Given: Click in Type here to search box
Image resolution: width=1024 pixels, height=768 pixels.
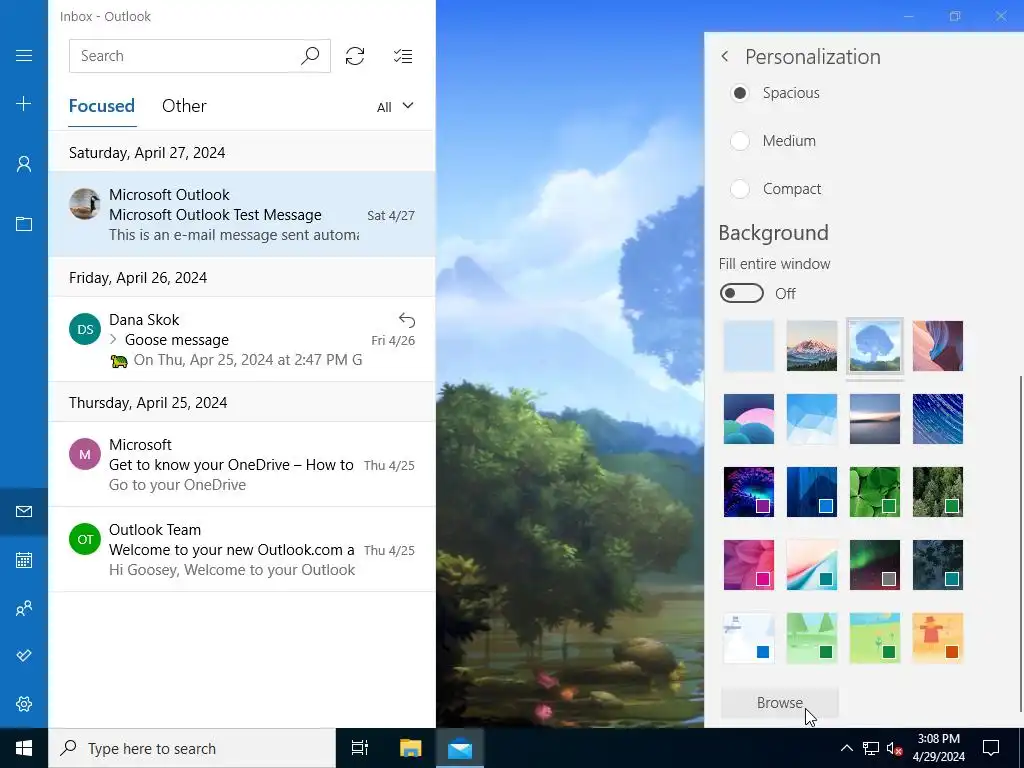Looking at the screenshot, I should (x=192, y=748).
